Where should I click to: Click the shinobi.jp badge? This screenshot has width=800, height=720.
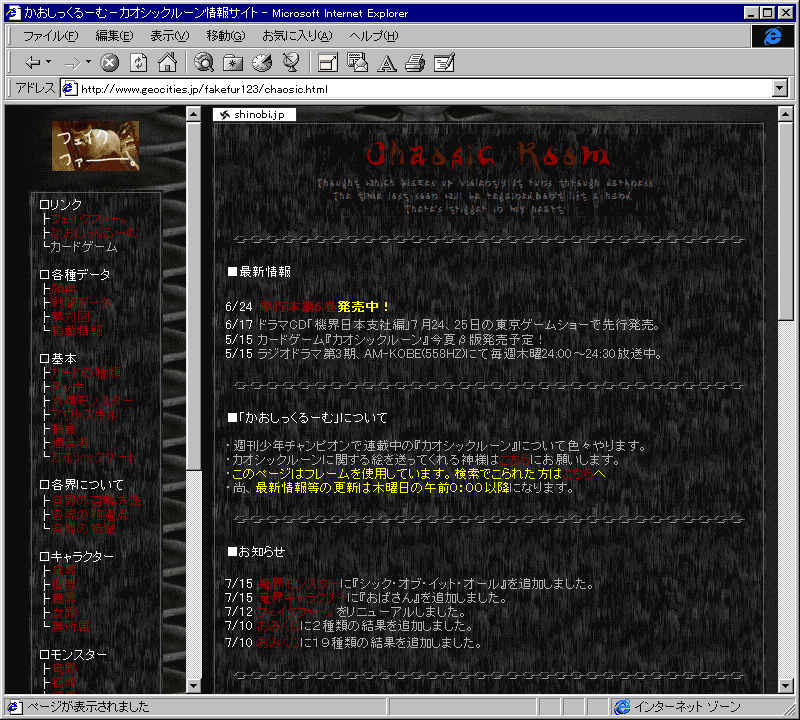(x=254, y=114)
